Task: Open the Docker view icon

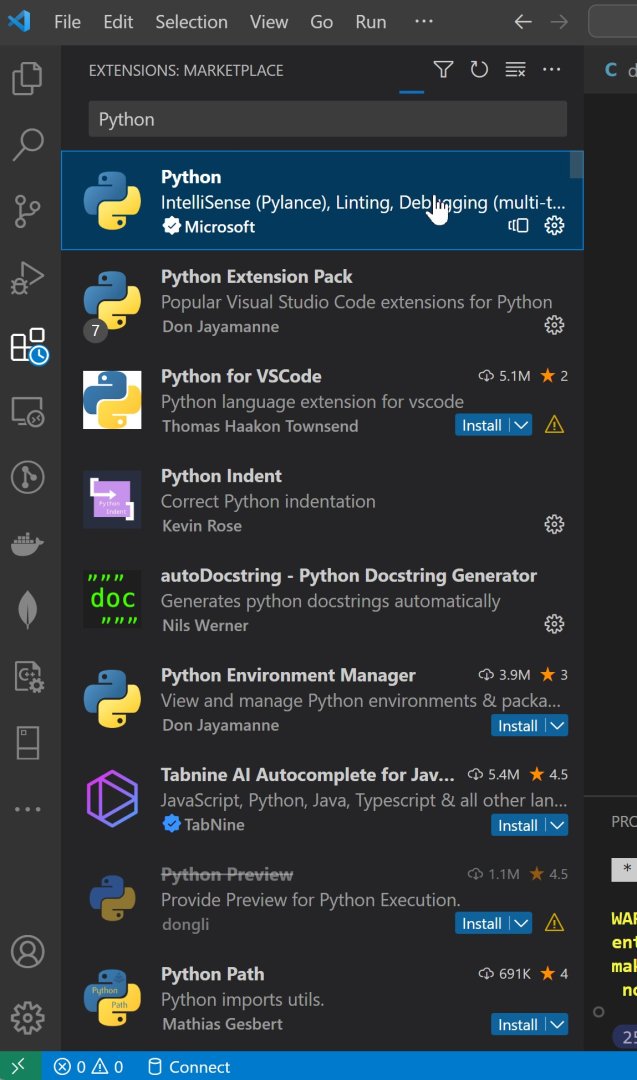Action: pyautogui.click(x=28, y=544)
